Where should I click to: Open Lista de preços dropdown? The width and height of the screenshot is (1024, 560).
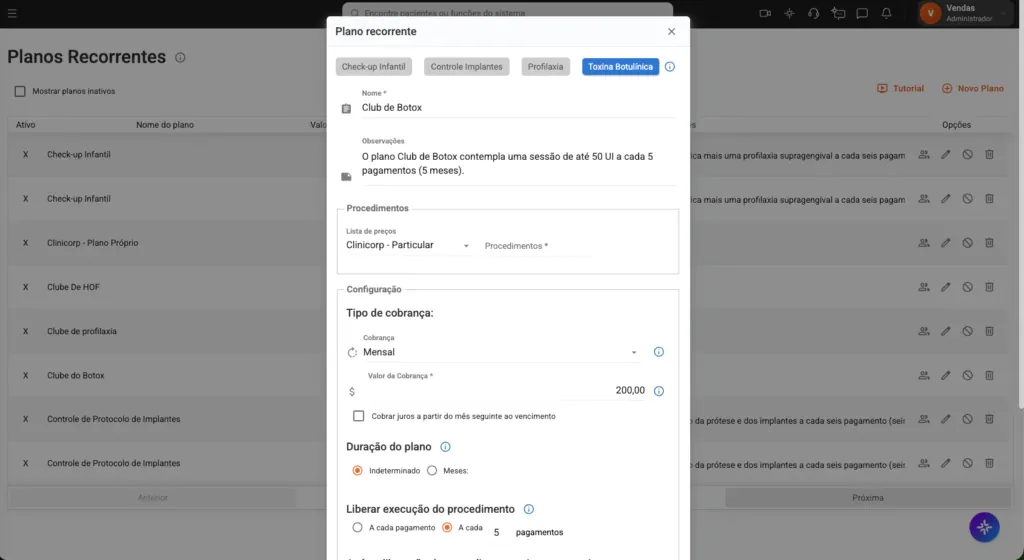[x=408, y=245]
